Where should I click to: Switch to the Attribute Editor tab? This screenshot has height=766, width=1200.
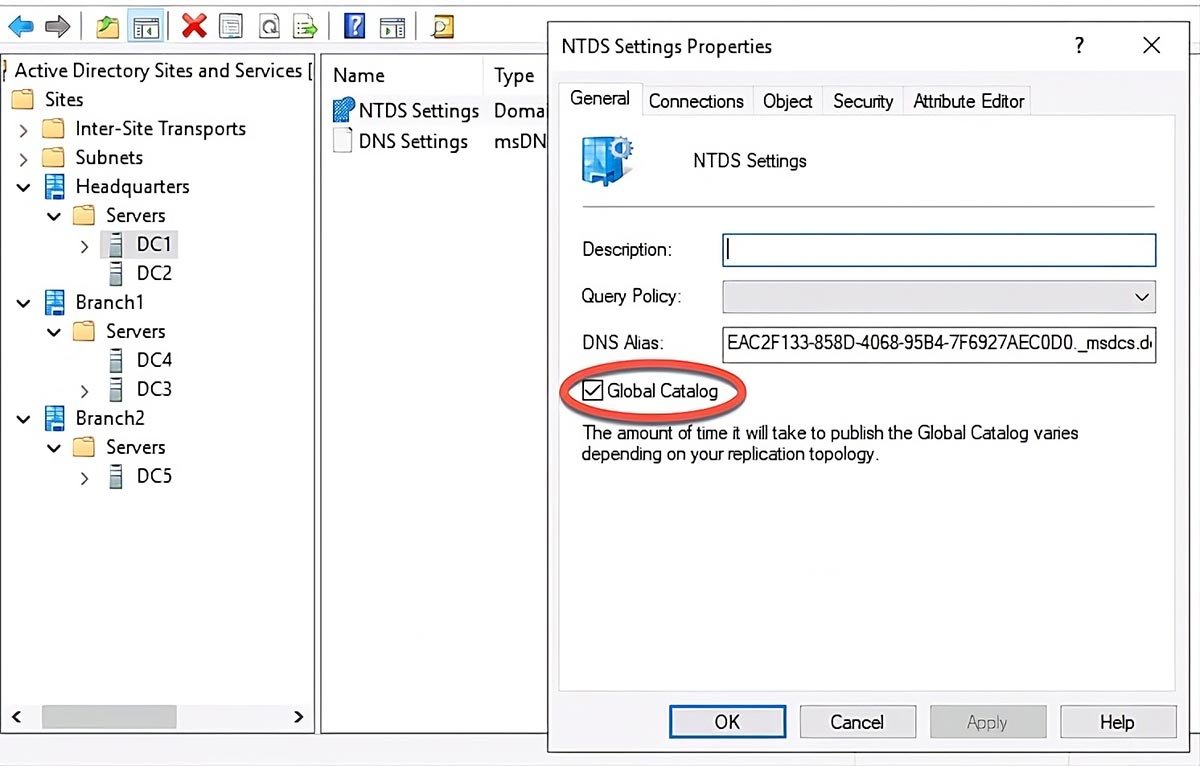click(x=966, y=100)
